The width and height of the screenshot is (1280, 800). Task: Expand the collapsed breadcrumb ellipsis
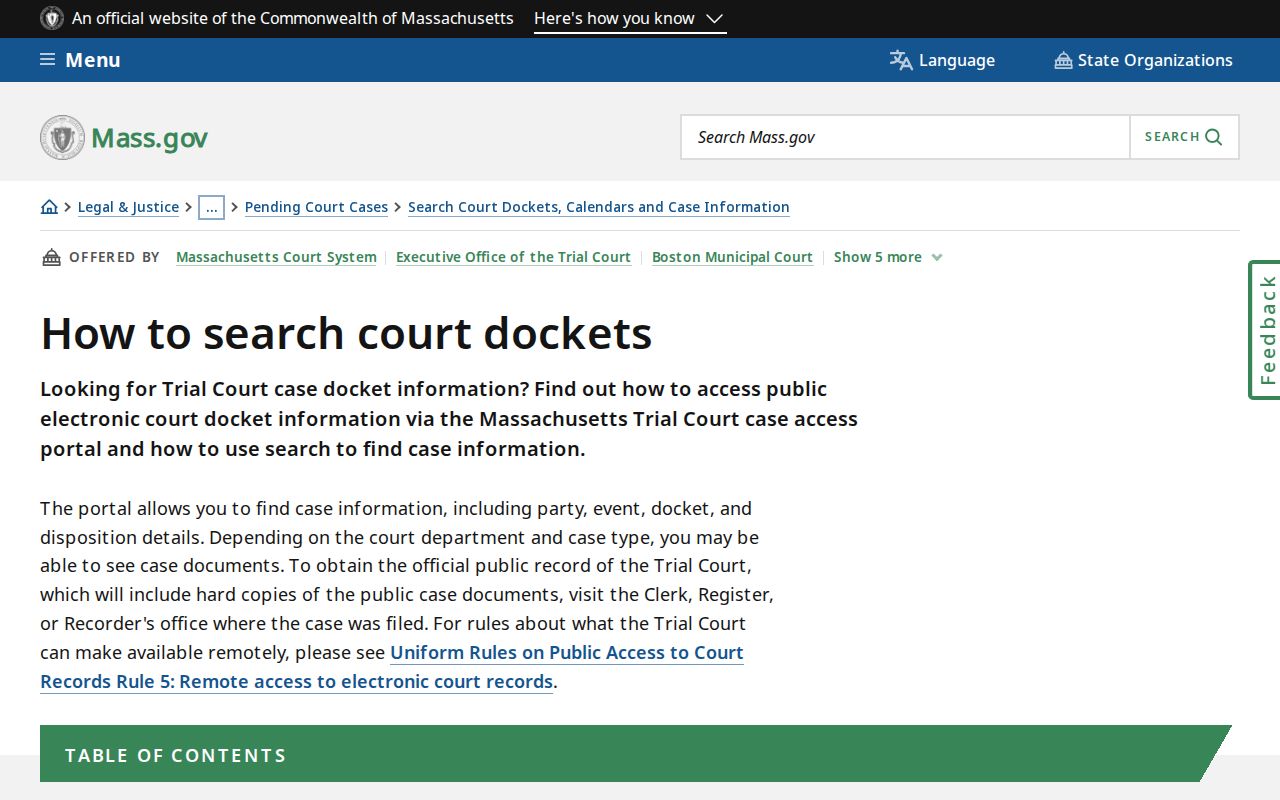pyautogui.click(x=211, y=207)
